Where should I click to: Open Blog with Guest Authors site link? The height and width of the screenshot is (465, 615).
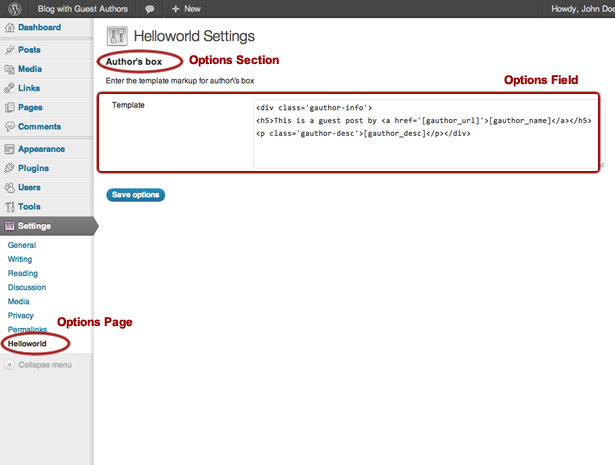point(83,9)
